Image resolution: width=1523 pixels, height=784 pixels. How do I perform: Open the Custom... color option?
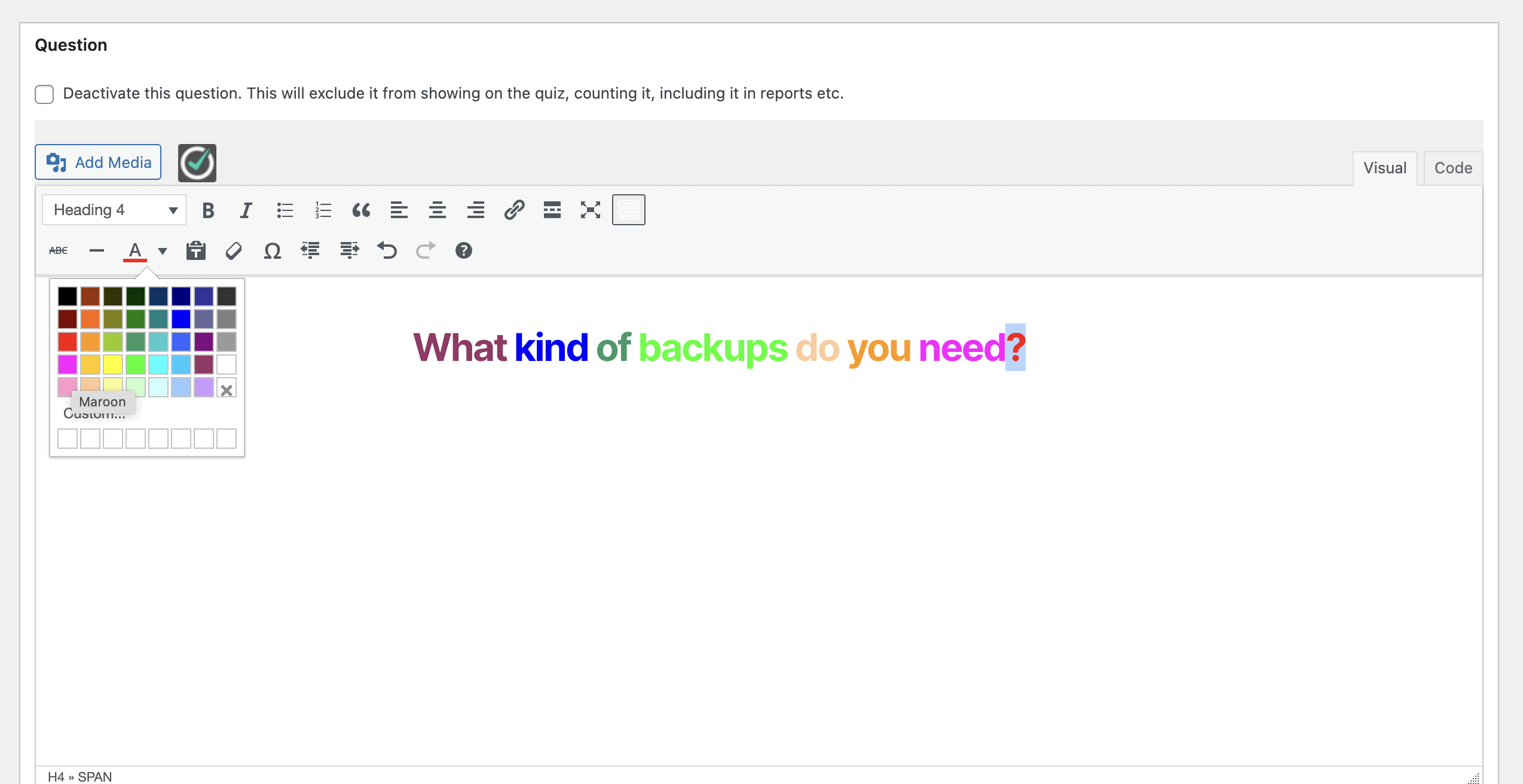pos(94,414)
